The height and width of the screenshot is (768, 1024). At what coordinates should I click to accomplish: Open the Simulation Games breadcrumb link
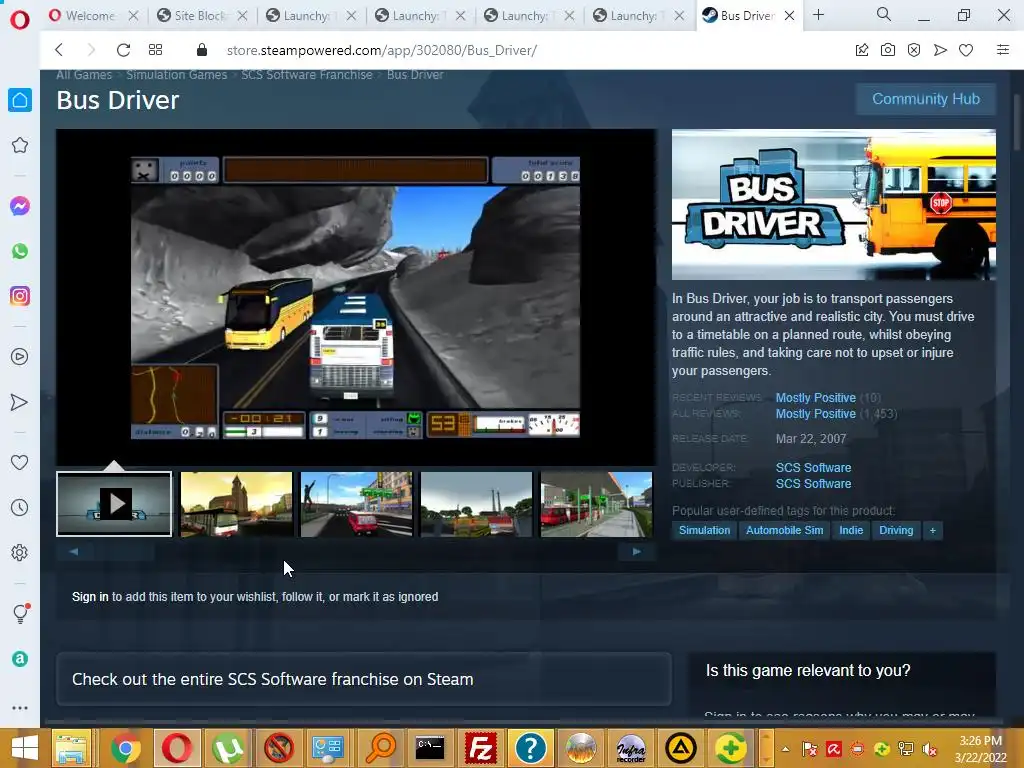(x=176, y=74)
